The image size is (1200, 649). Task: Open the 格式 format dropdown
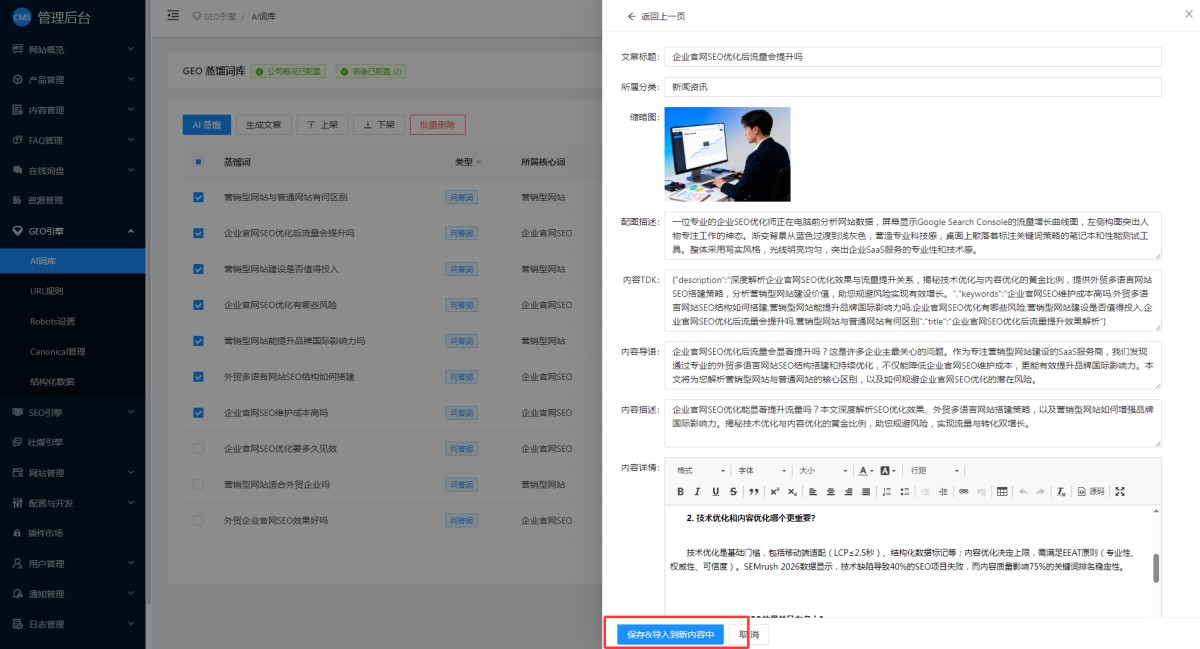[700, 471]
